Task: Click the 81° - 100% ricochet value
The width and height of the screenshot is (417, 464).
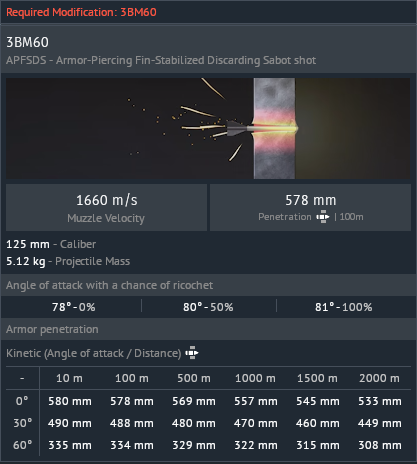Action: coord(343,307)
